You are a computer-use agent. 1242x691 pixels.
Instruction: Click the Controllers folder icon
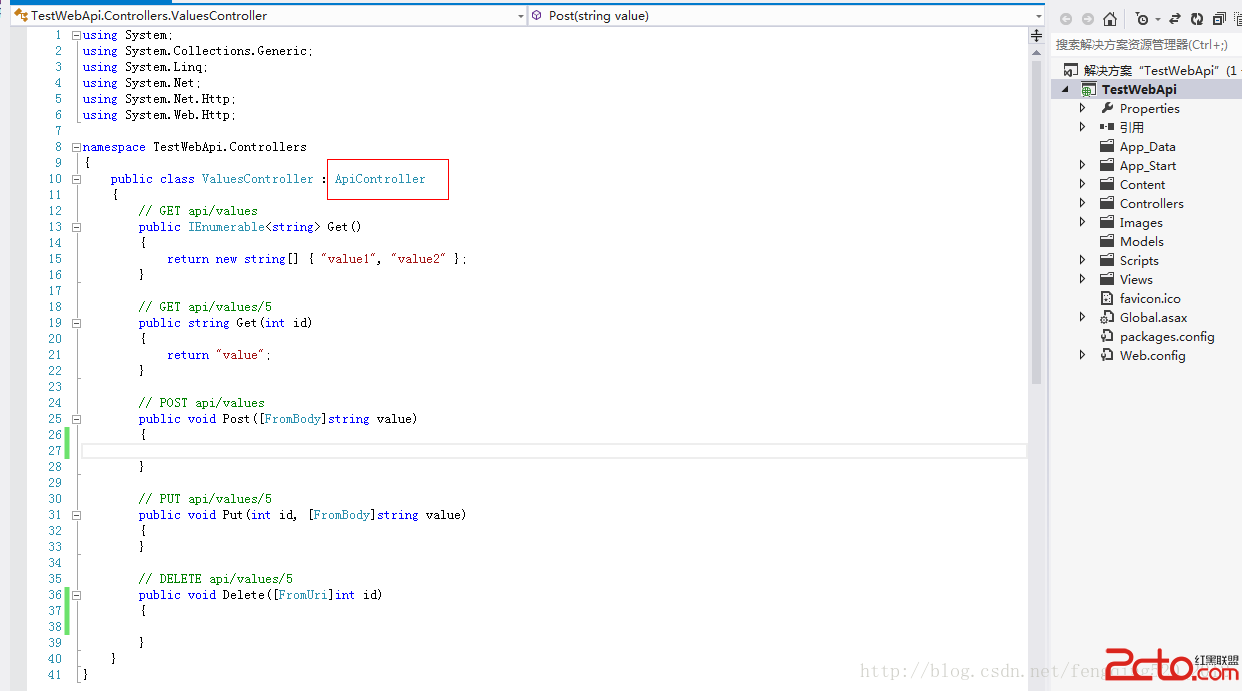tap(1107, 203)
